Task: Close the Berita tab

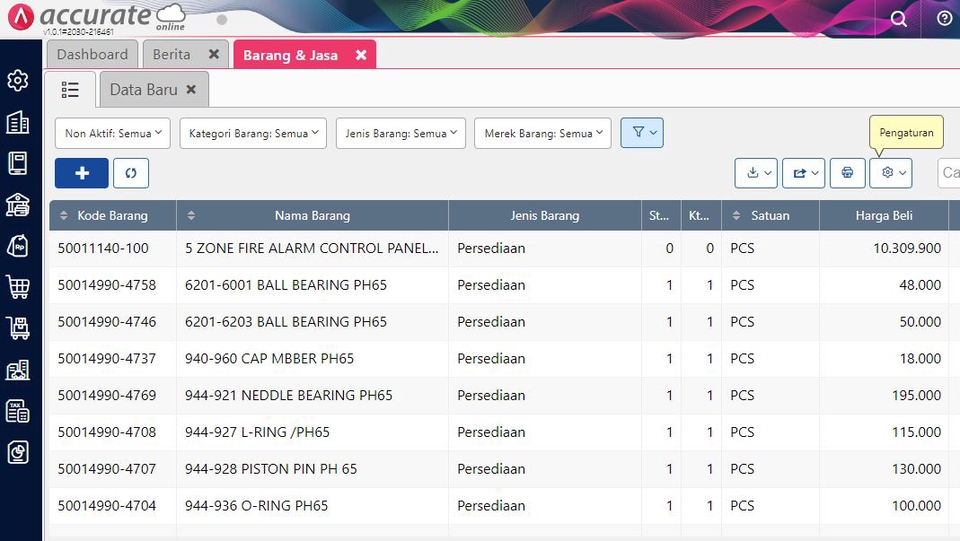Action: click(214, 54)
